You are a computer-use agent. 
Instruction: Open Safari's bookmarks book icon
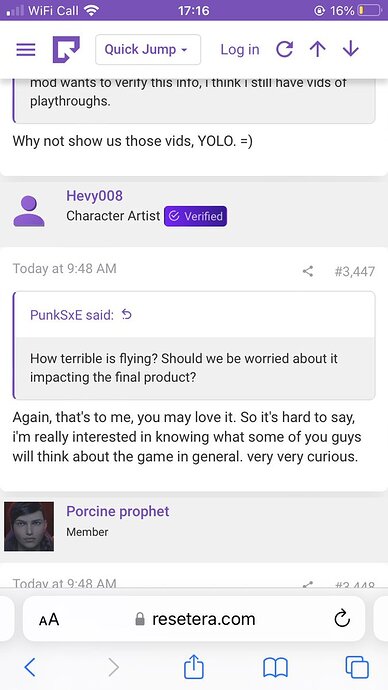click(x=275, y=668)
